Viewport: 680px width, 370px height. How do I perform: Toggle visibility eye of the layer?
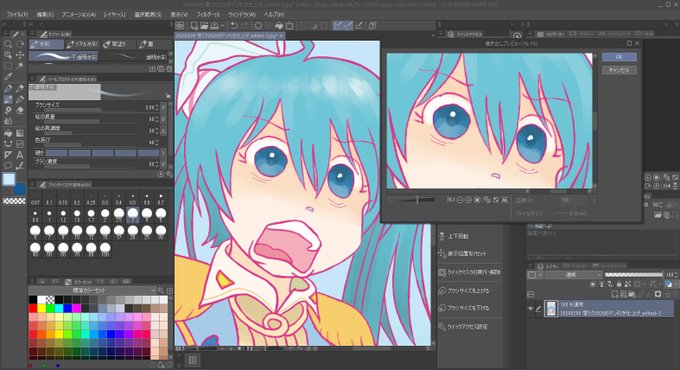click(530, 309)
